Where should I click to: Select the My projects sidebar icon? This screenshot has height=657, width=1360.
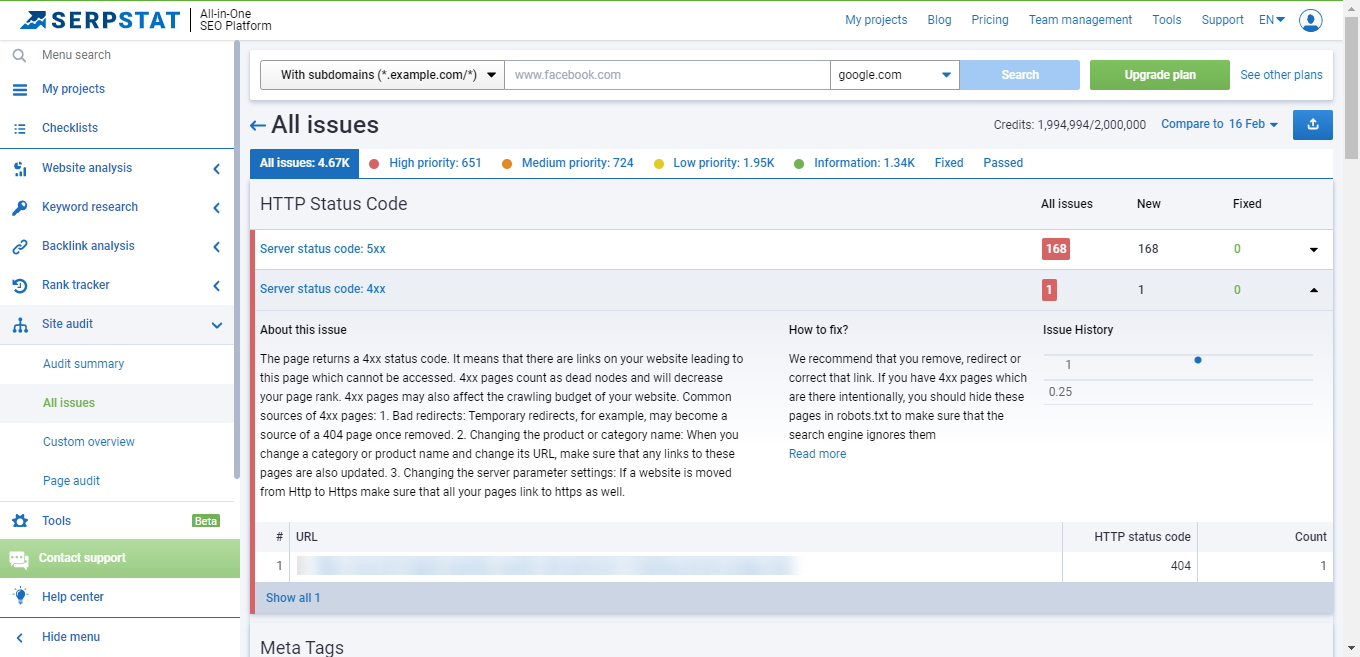pyautogui.click(x=19, y=89)
